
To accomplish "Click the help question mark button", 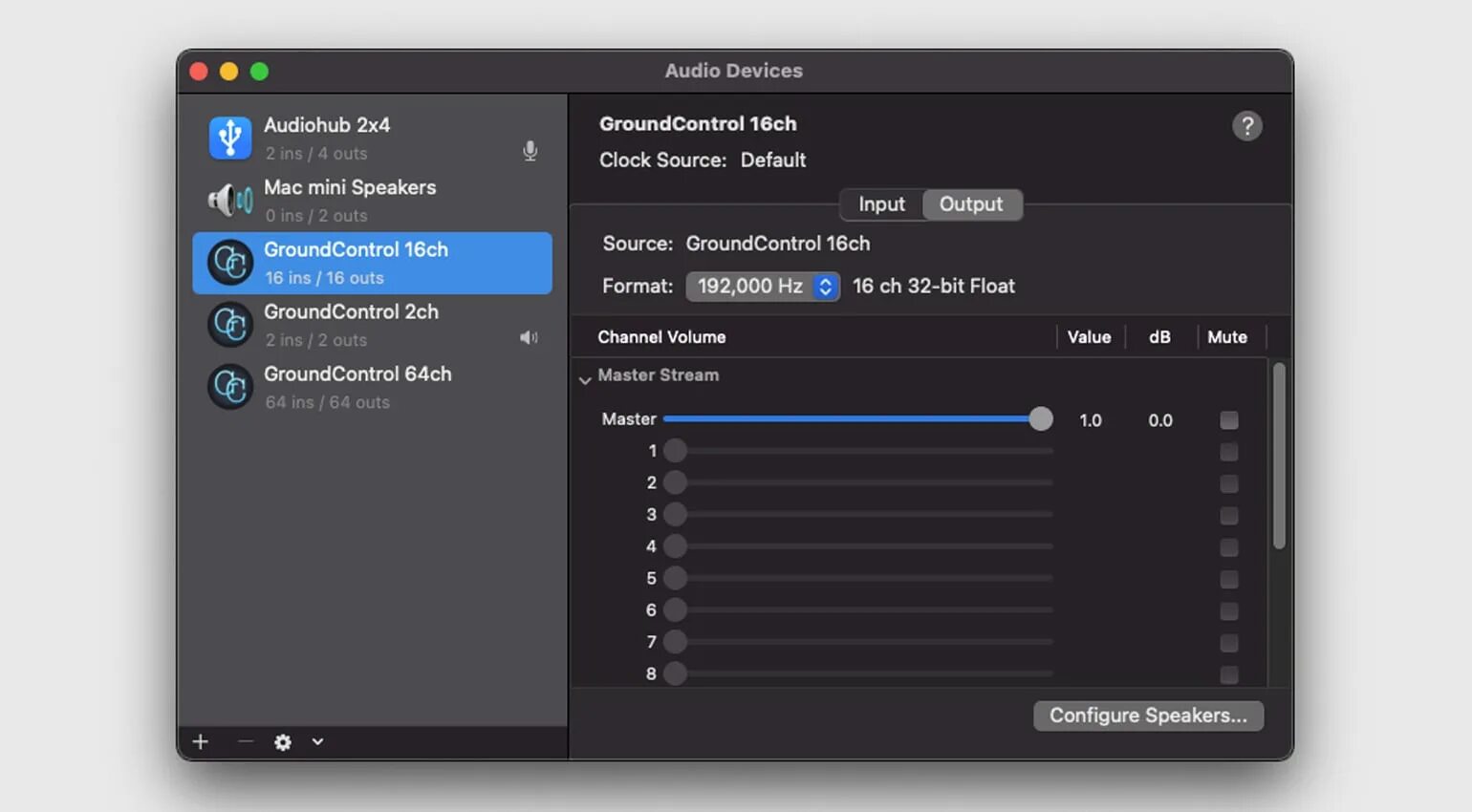I will tap(1247, 125).
